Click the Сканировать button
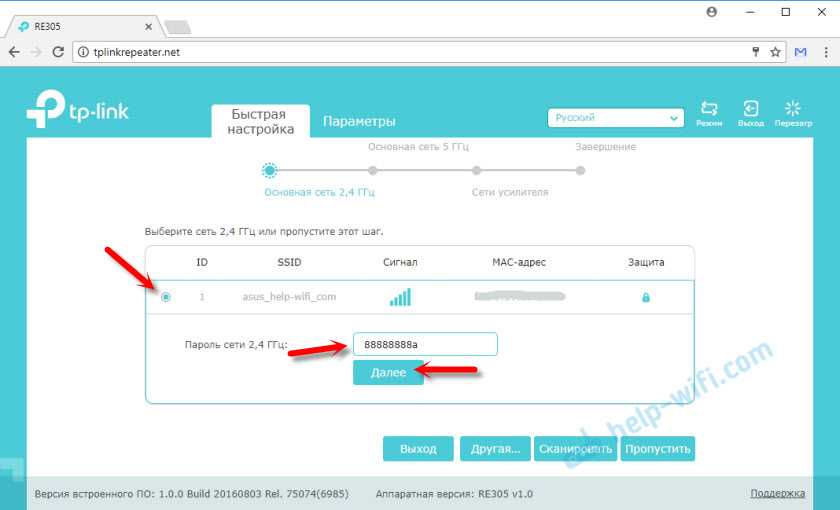Viewport: 840px width, 510px height. 575,449
